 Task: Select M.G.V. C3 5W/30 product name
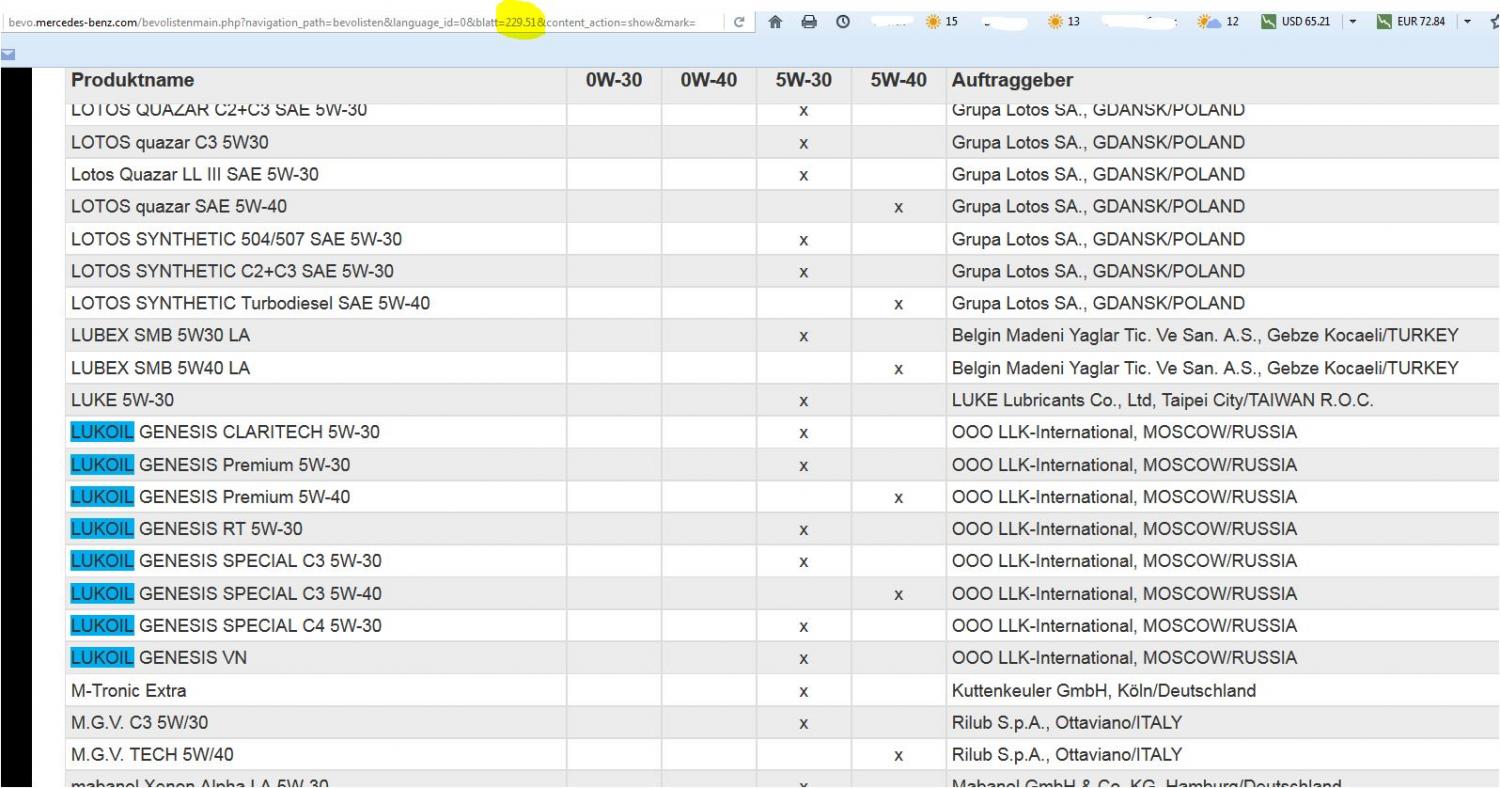tap(140, 723)
